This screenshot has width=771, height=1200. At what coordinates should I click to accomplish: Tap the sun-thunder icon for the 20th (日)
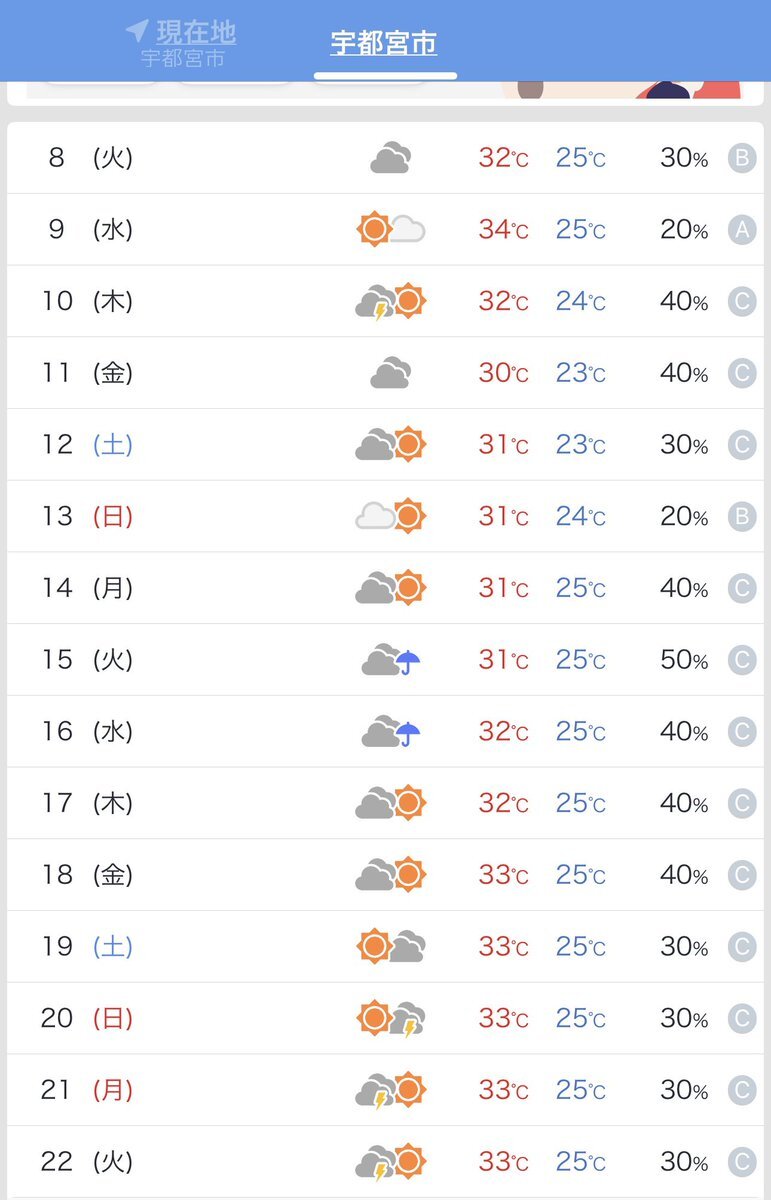click(391, 1018)
